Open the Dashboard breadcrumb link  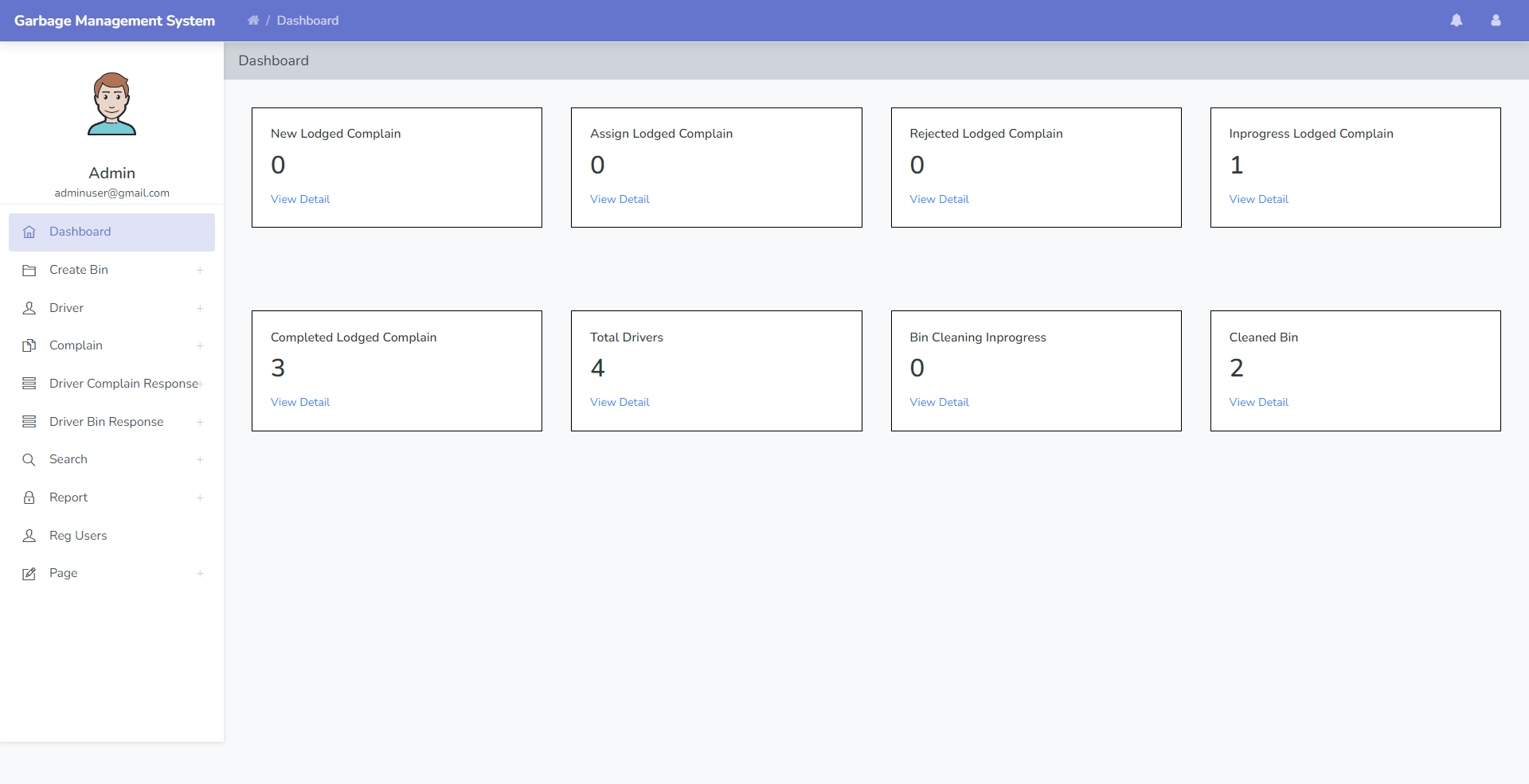click(307, 20)
